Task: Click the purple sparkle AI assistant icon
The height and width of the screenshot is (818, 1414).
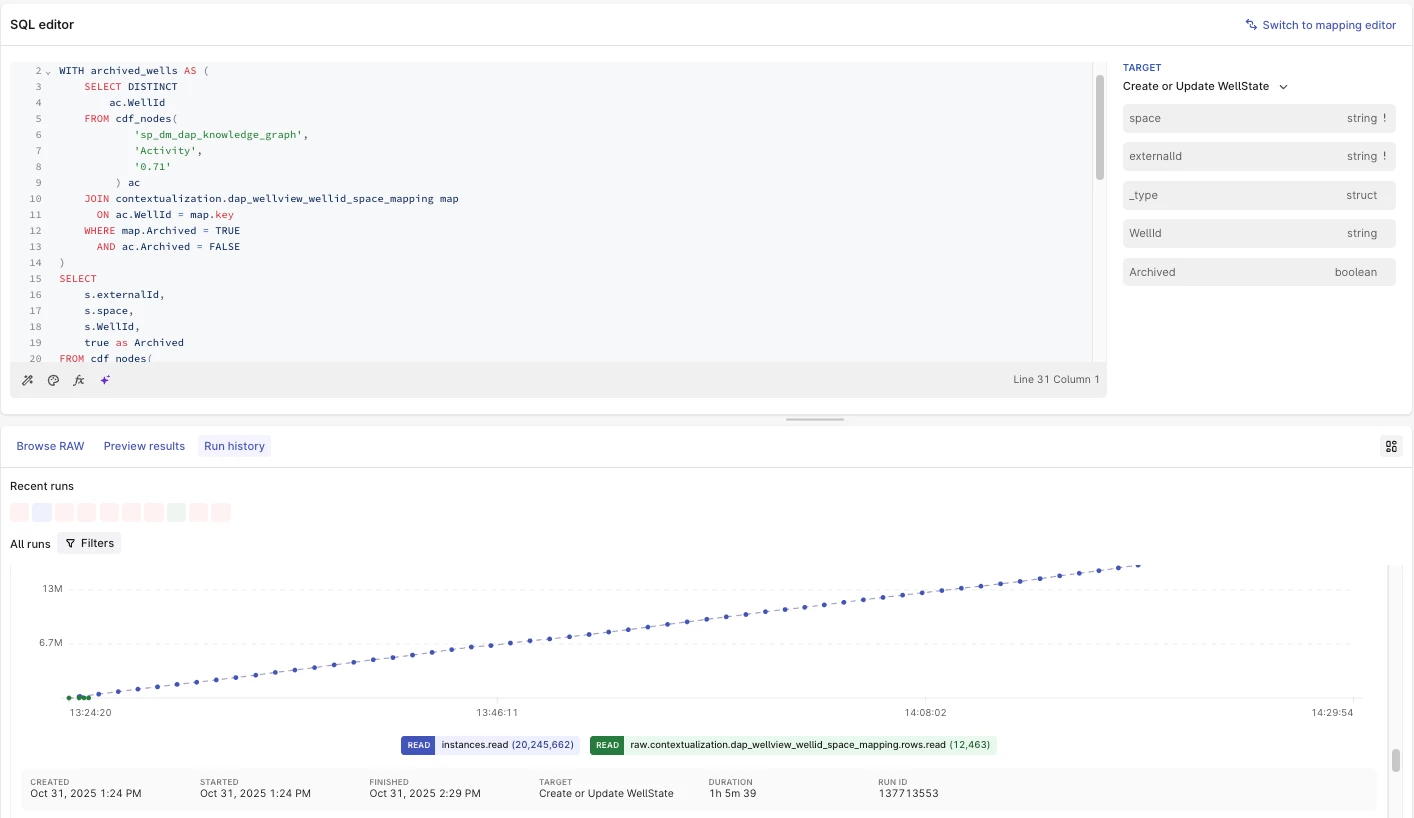Action: pos(105,380)
